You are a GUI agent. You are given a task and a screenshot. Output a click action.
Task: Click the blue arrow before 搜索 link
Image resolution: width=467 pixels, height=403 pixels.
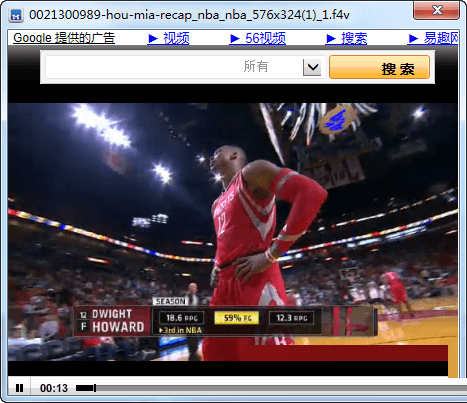point(331,39)
